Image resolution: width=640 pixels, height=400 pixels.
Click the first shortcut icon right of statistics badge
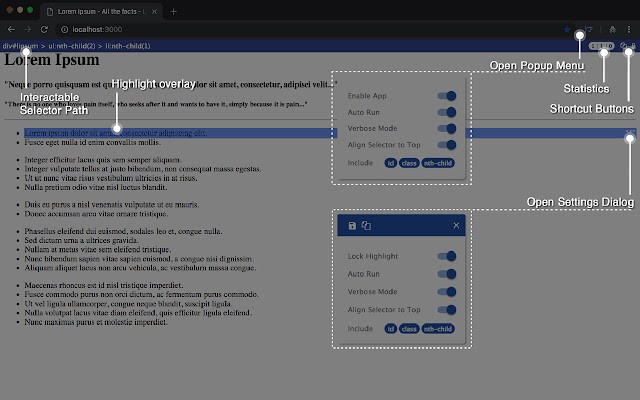tap(623, 46)
